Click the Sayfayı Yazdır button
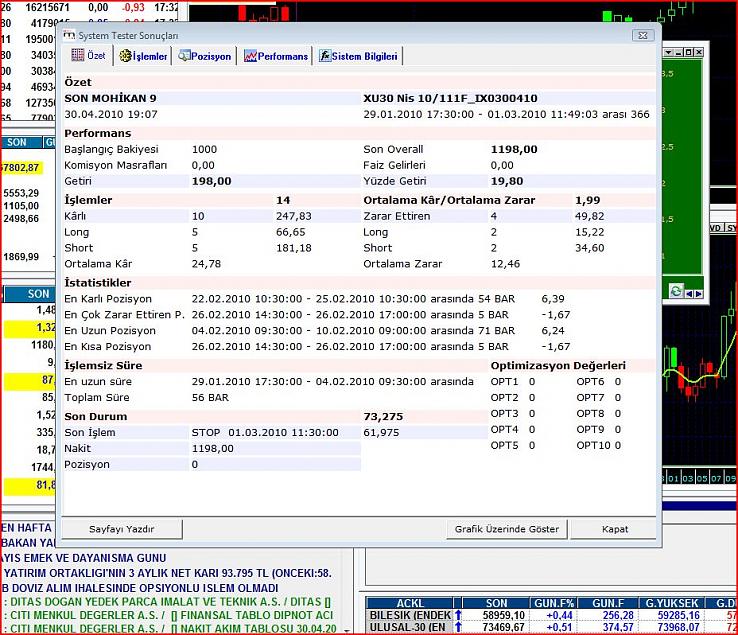738x635 pixels. coord(122,529)
